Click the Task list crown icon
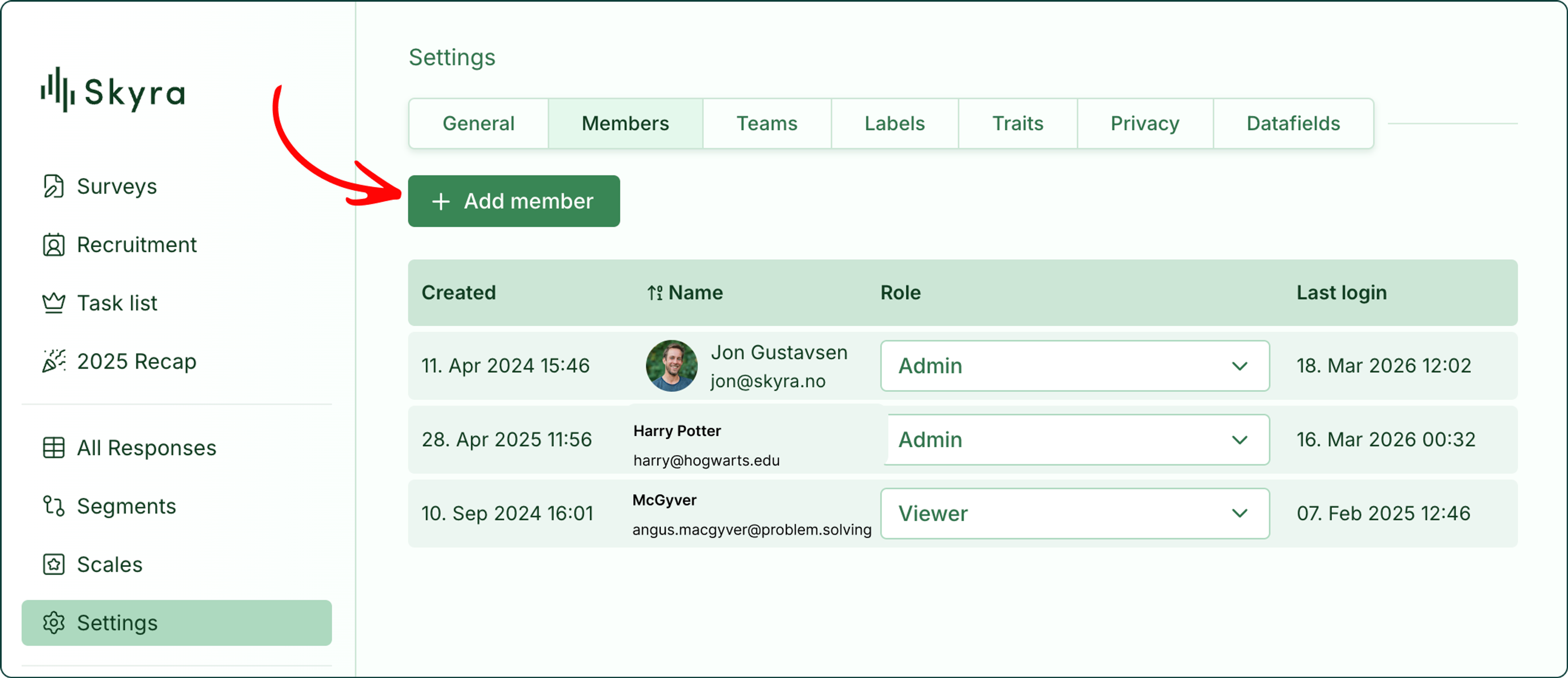 (x=53, y=302)
